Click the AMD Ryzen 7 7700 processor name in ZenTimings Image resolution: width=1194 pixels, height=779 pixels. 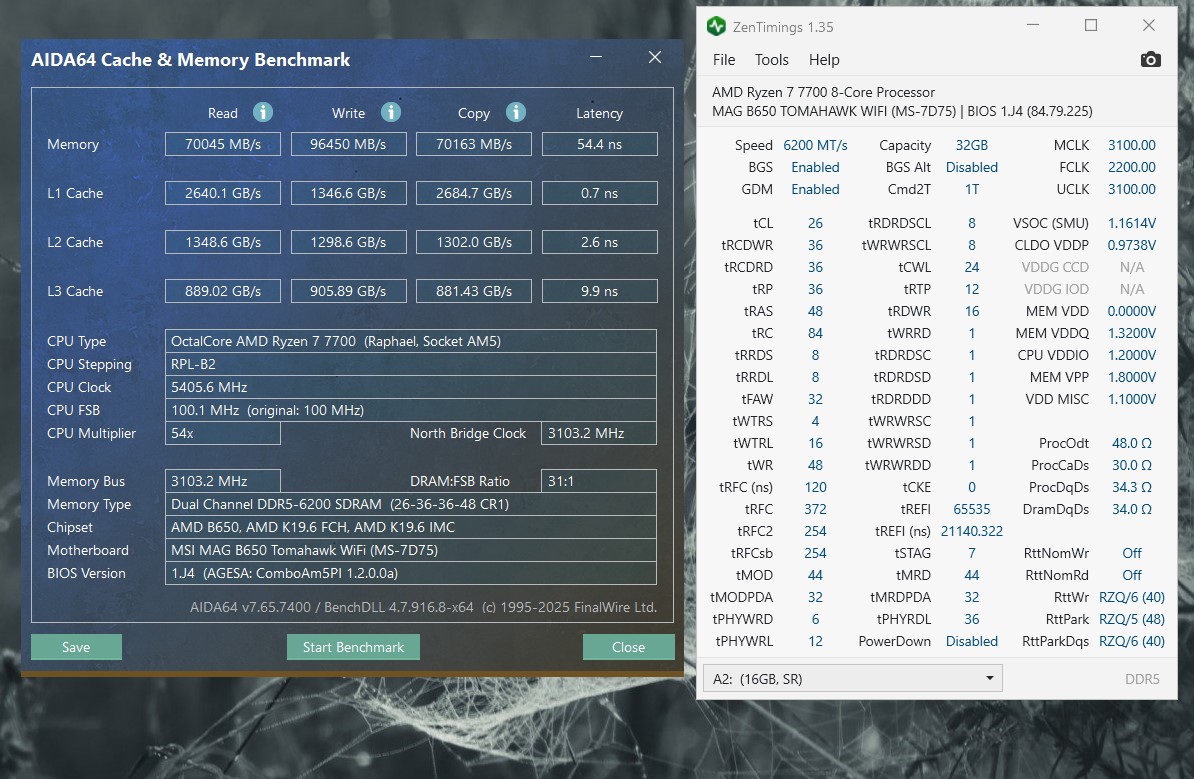pyautogui.click(x=823, y=92)
